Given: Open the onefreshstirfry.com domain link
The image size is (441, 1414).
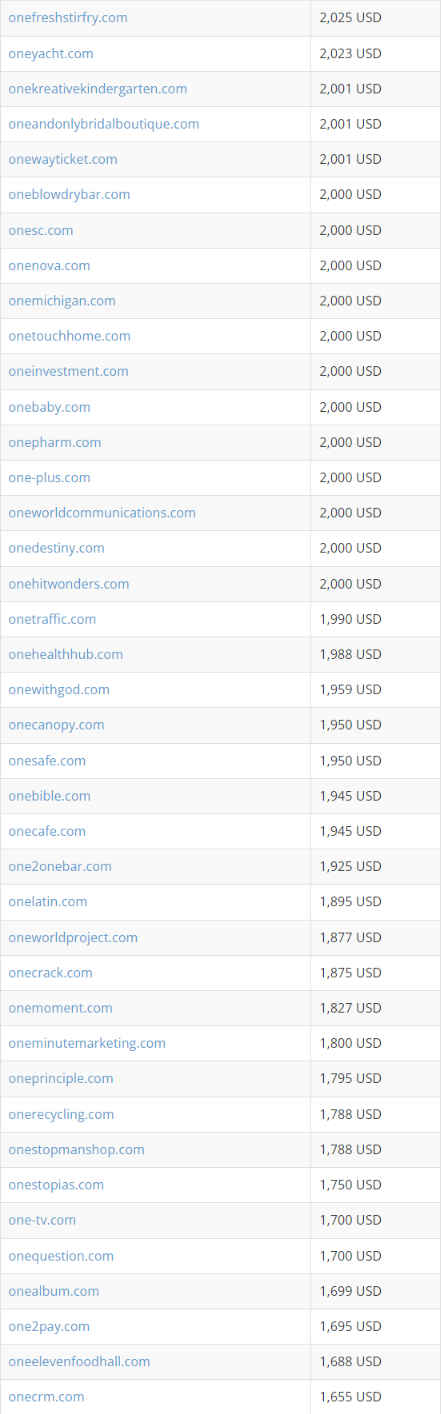Looking at the screenshot, I should 67,18.
